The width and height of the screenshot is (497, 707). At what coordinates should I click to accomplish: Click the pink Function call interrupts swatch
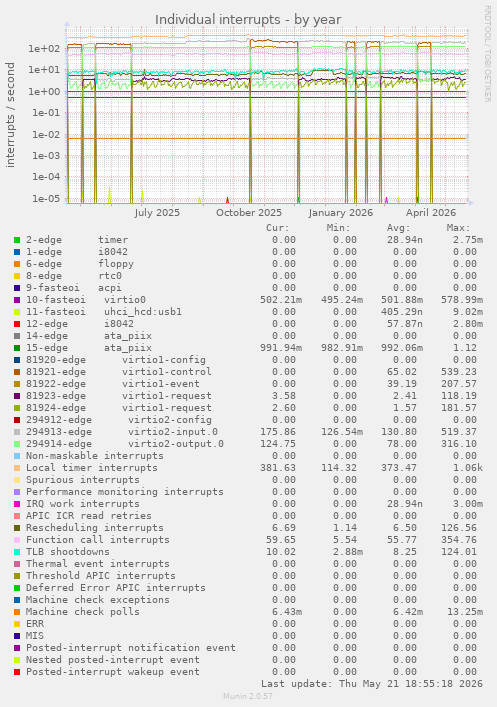tap(17, 540)
